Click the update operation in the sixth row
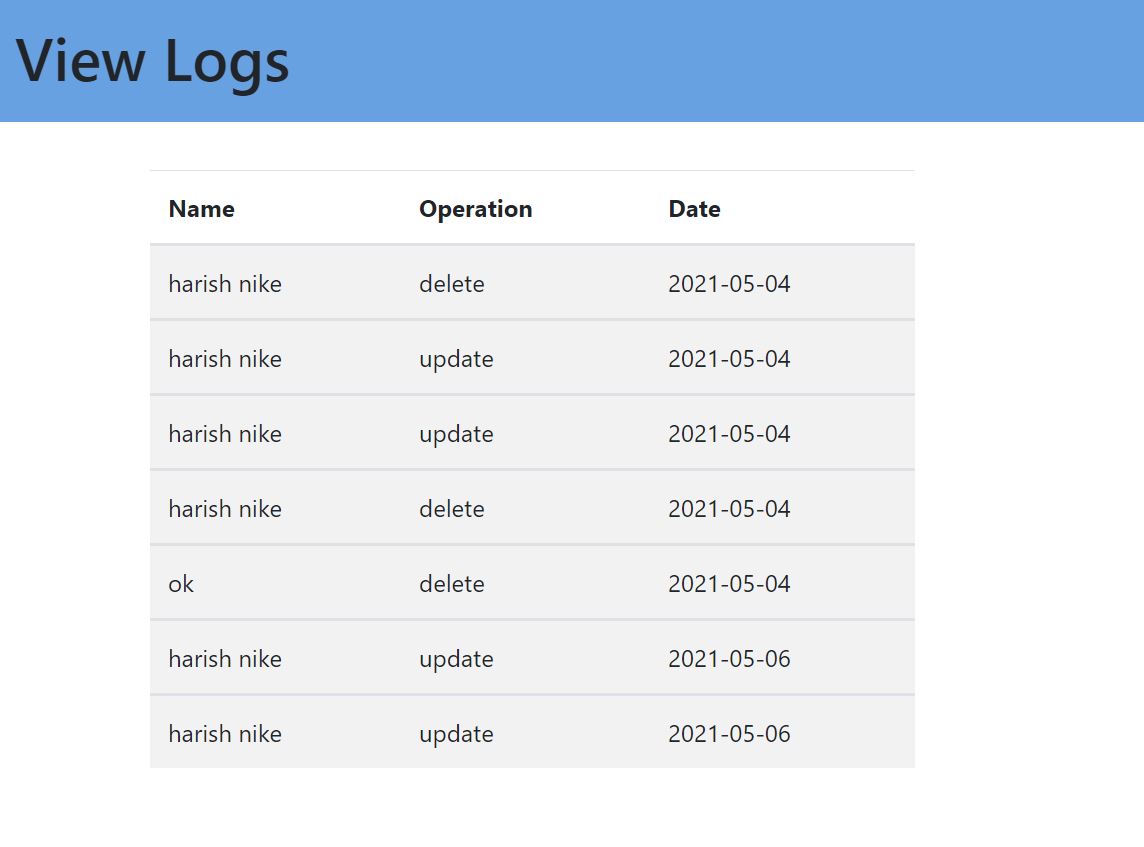Image resolution: width=1144 pixels, height=847 pixels. [x=456, y=659]
